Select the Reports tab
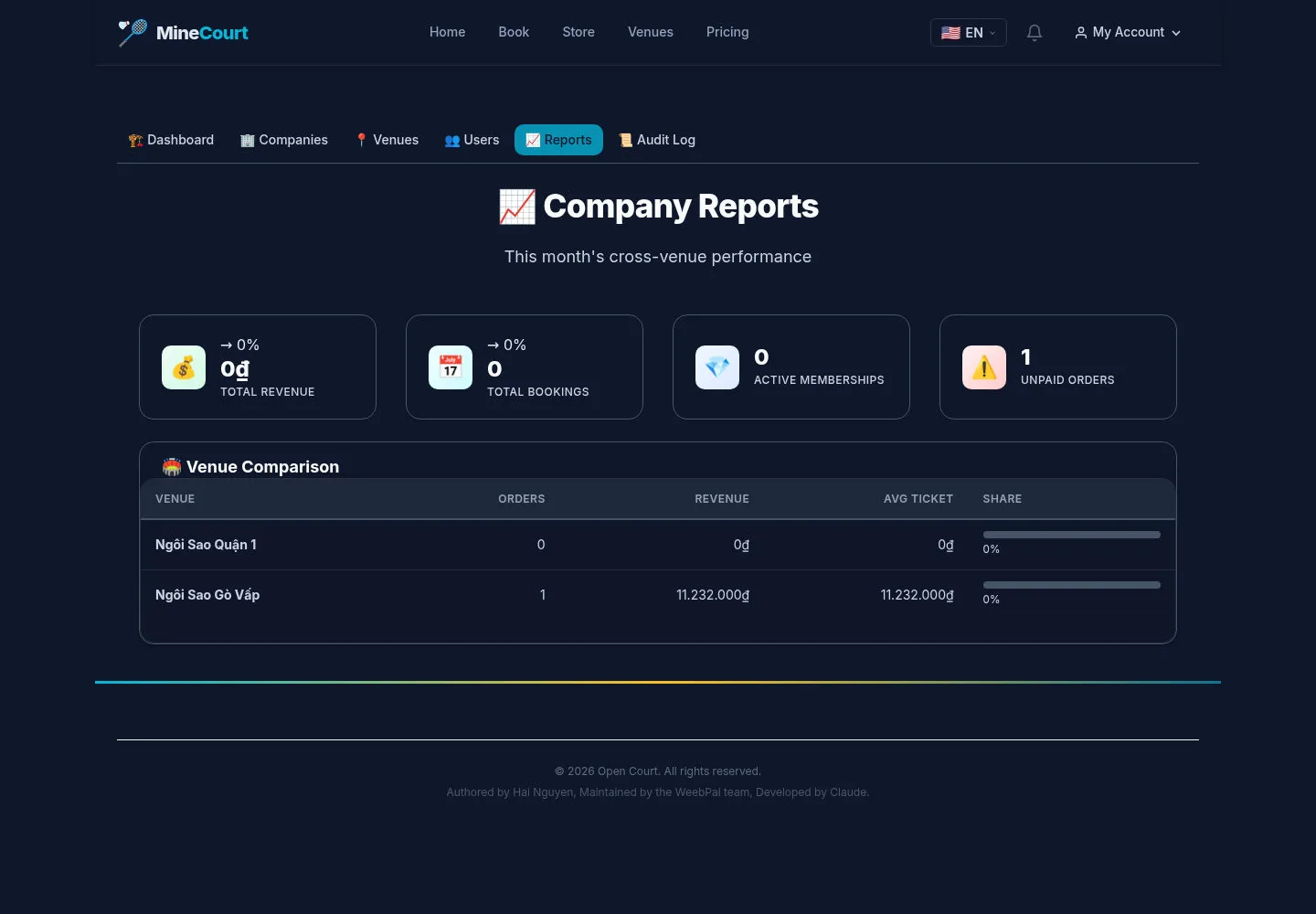1316x914 pixels. [558, 140]
